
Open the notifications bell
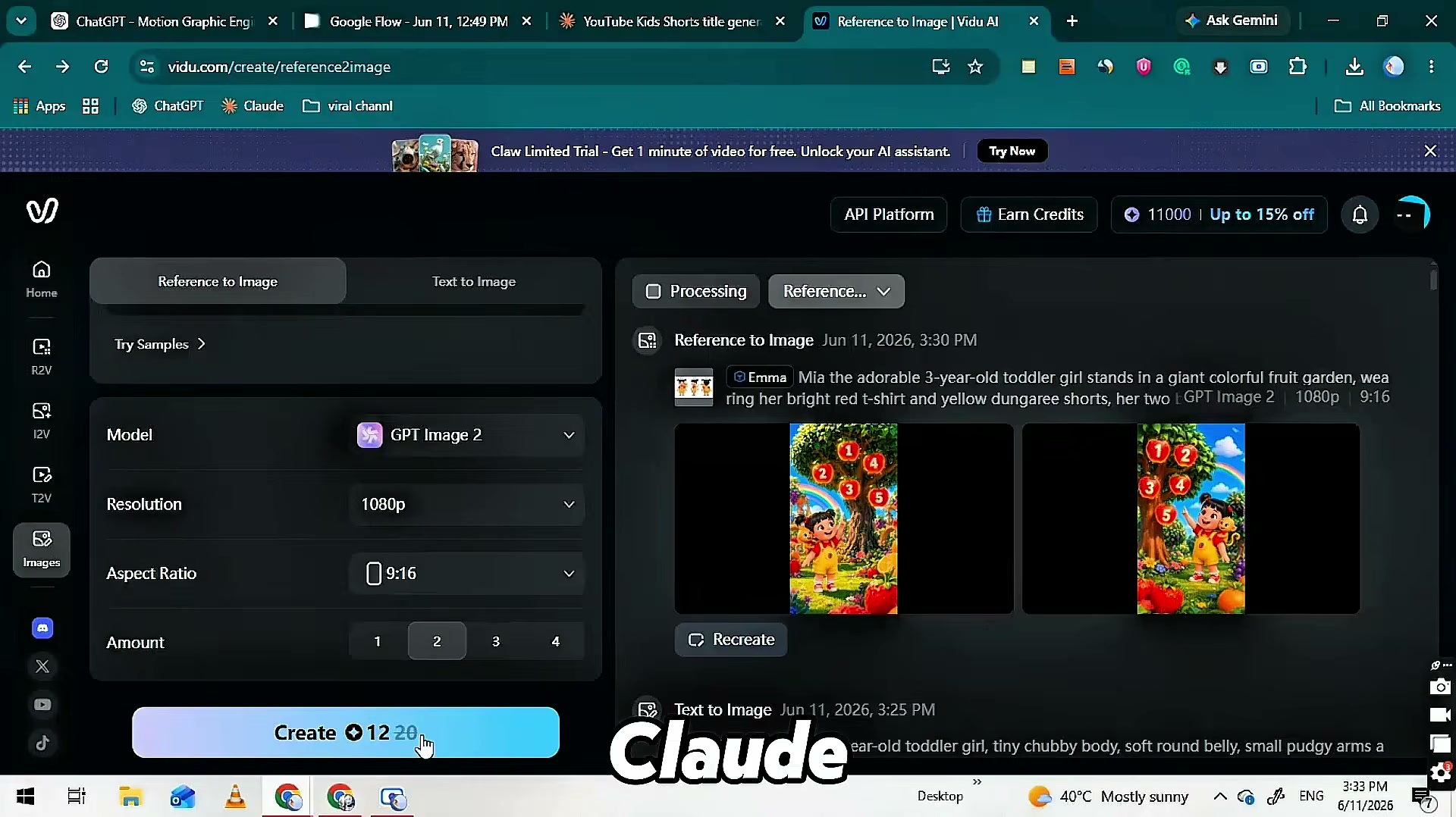coord(1360,215)
